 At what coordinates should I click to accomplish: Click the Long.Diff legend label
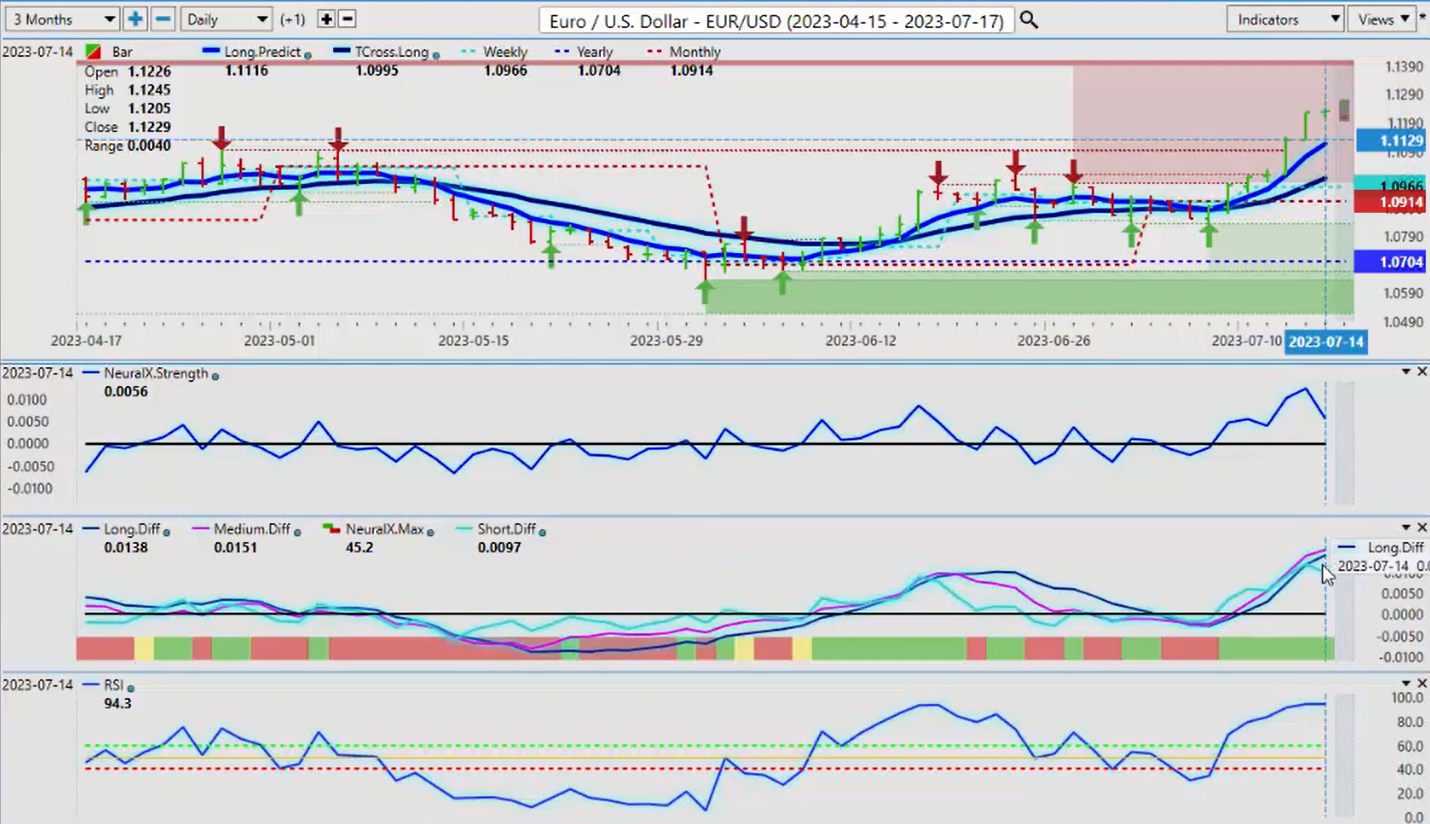(132, 529)
